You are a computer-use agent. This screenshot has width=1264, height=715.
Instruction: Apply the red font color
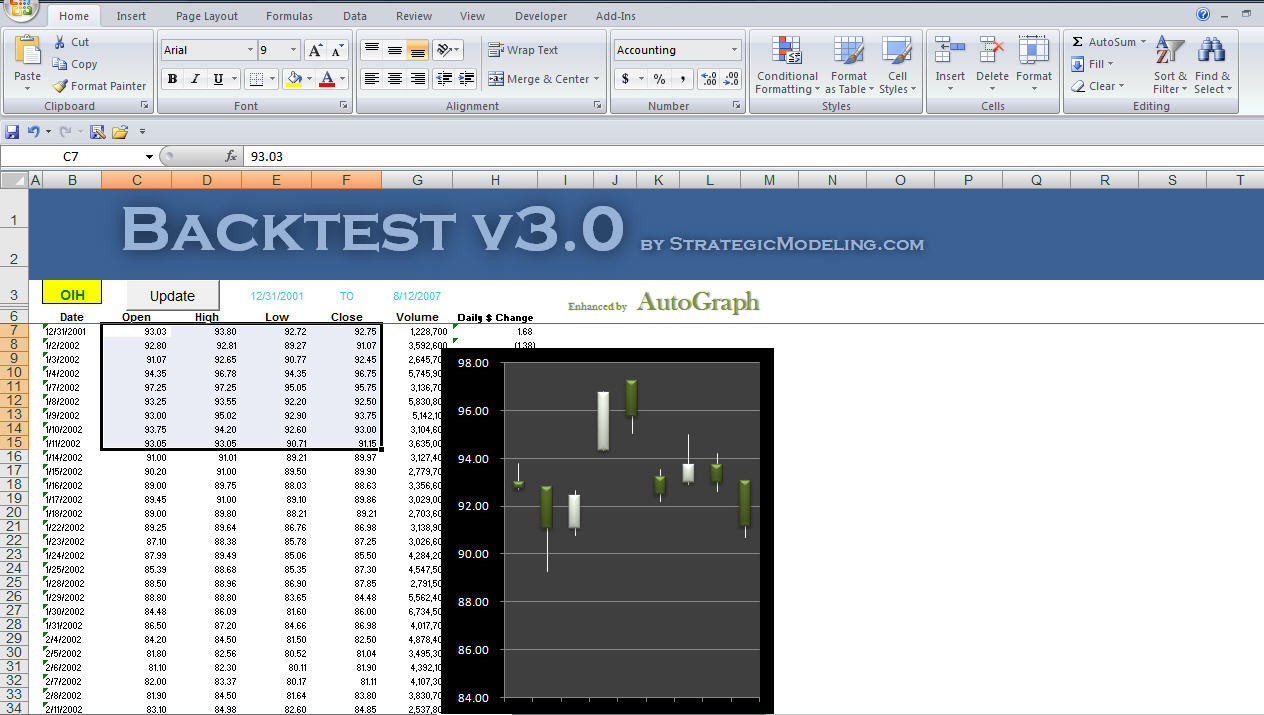point(326,79)
